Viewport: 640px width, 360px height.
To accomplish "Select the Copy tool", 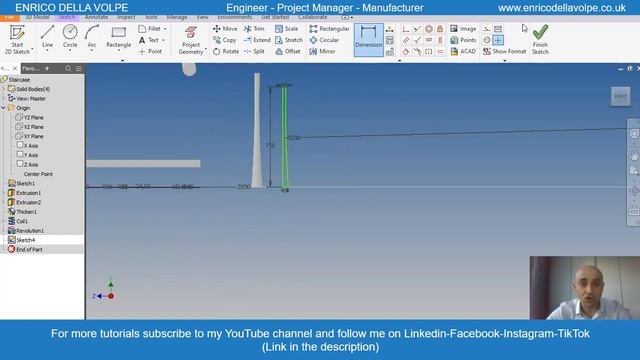I will pyautogui.click(x=224, y=40).
